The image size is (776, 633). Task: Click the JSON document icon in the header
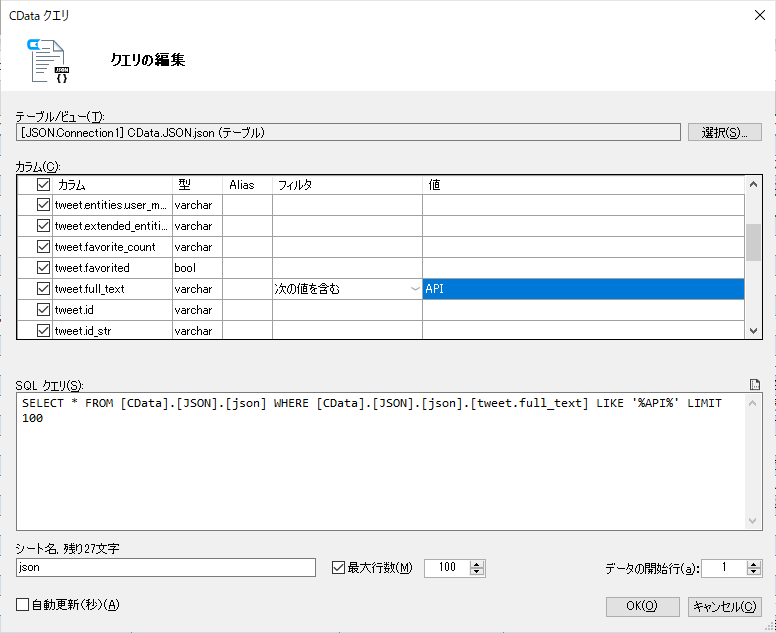48,61
